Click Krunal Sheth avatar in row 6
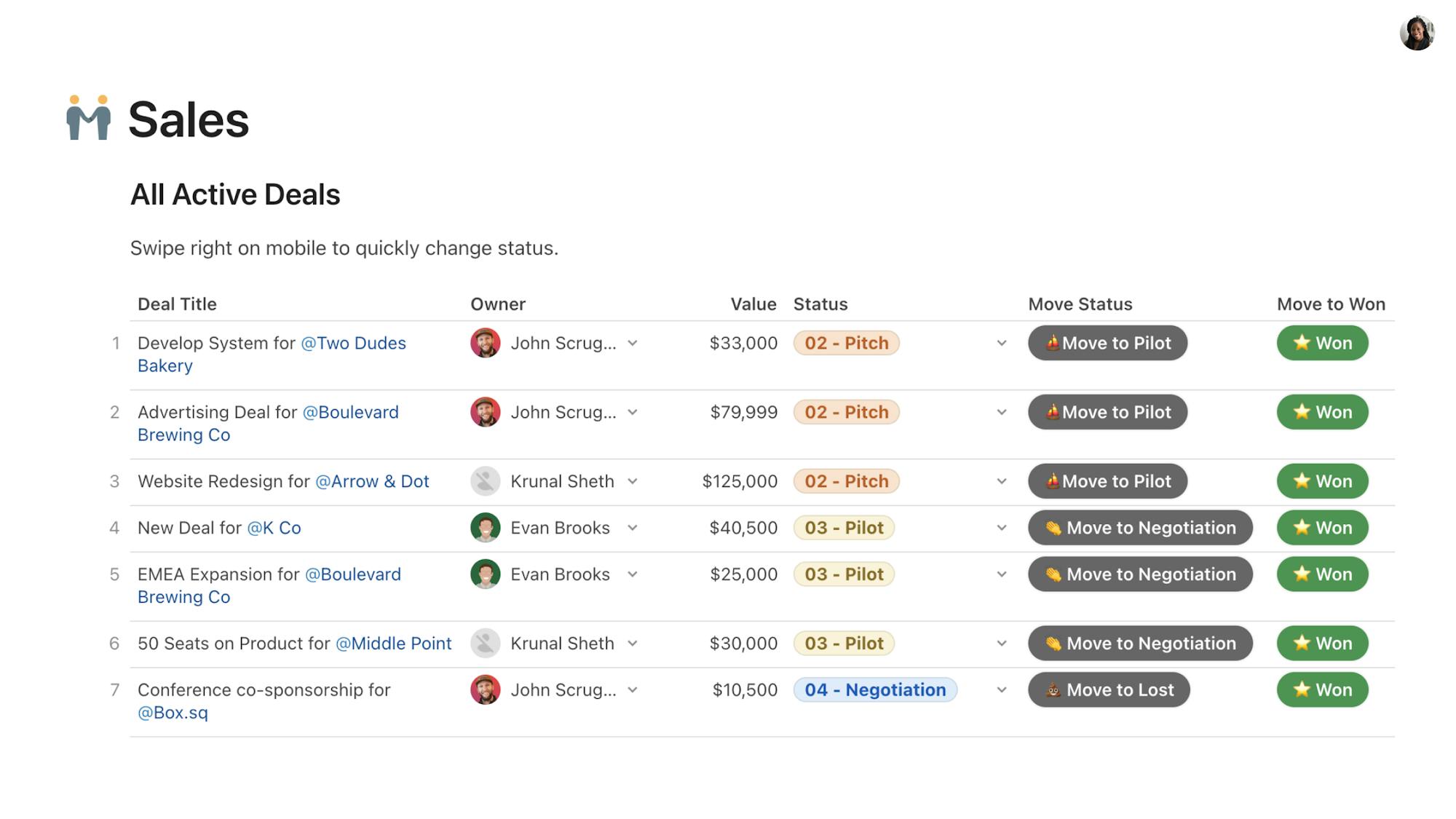The height and width of the screenshot is (819, 1456). click(x=485, y=644)
